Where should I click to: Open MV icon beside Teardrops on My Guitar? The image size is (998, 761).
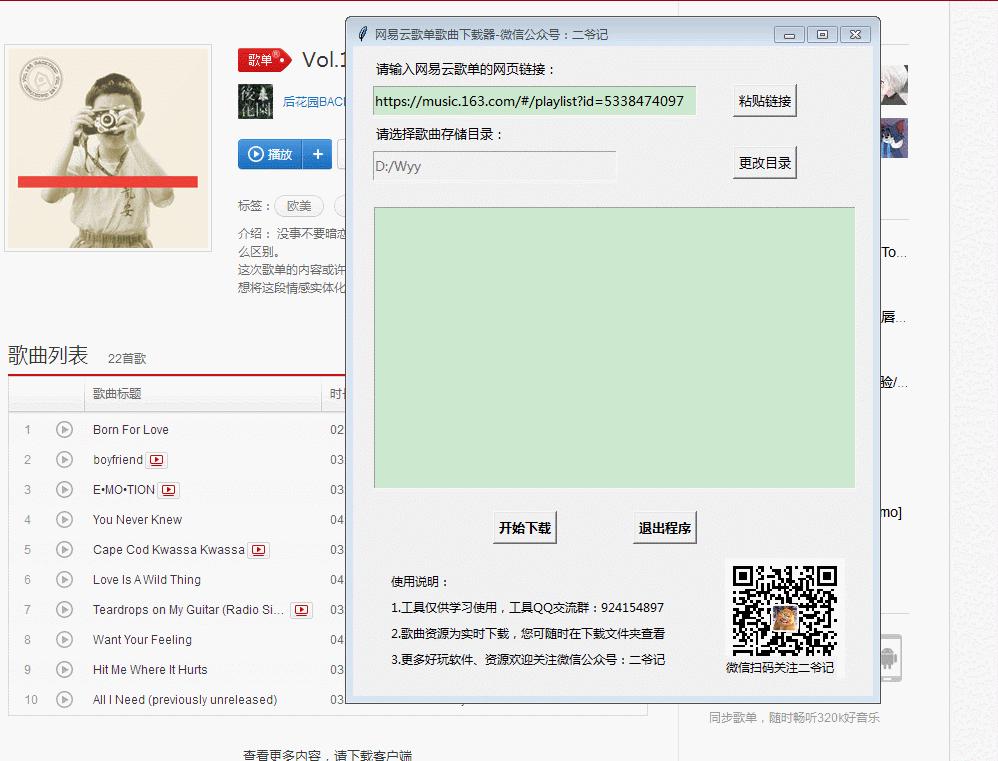tap(302, 610)
